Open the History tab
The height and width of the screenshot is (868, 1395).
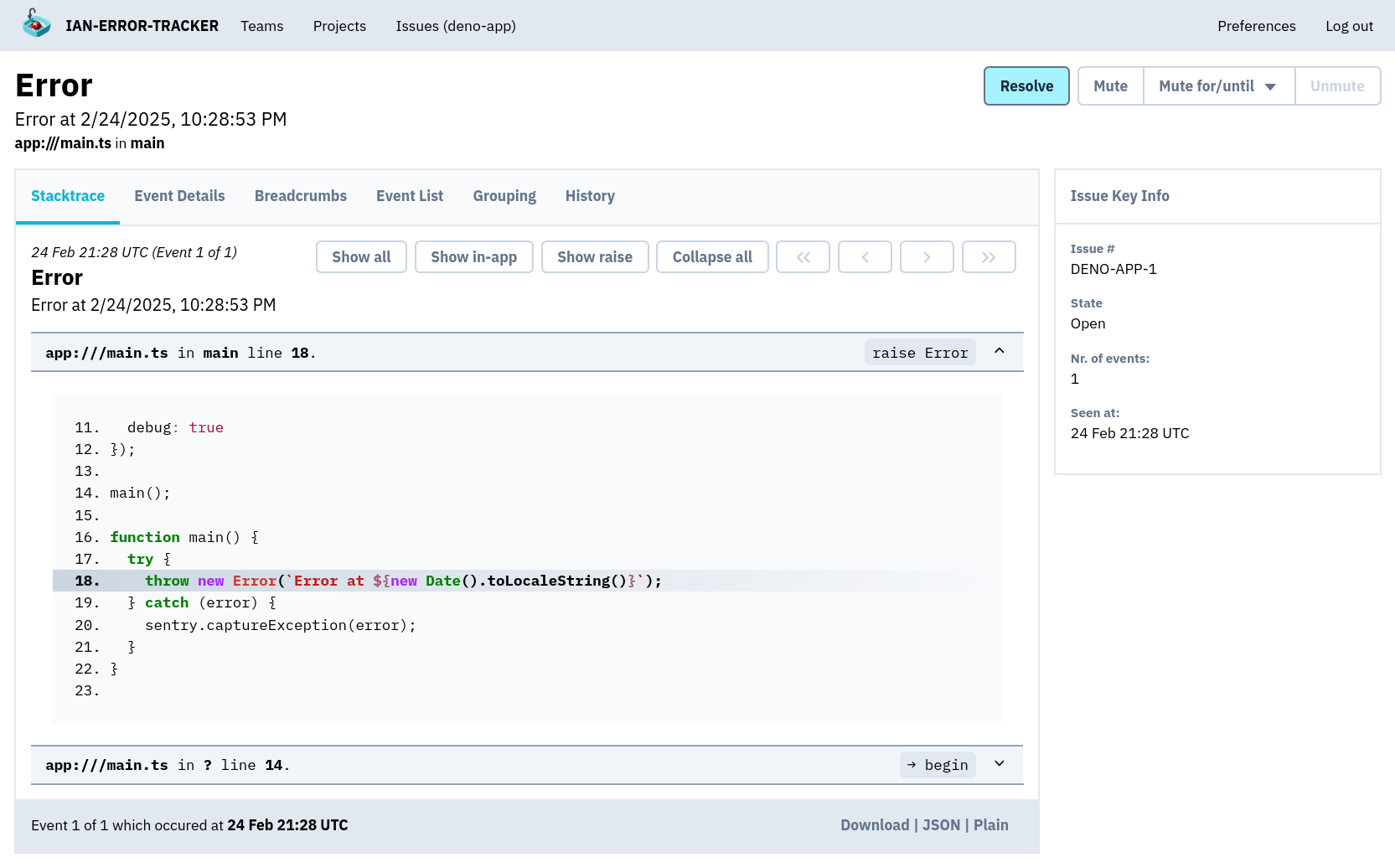590,196
